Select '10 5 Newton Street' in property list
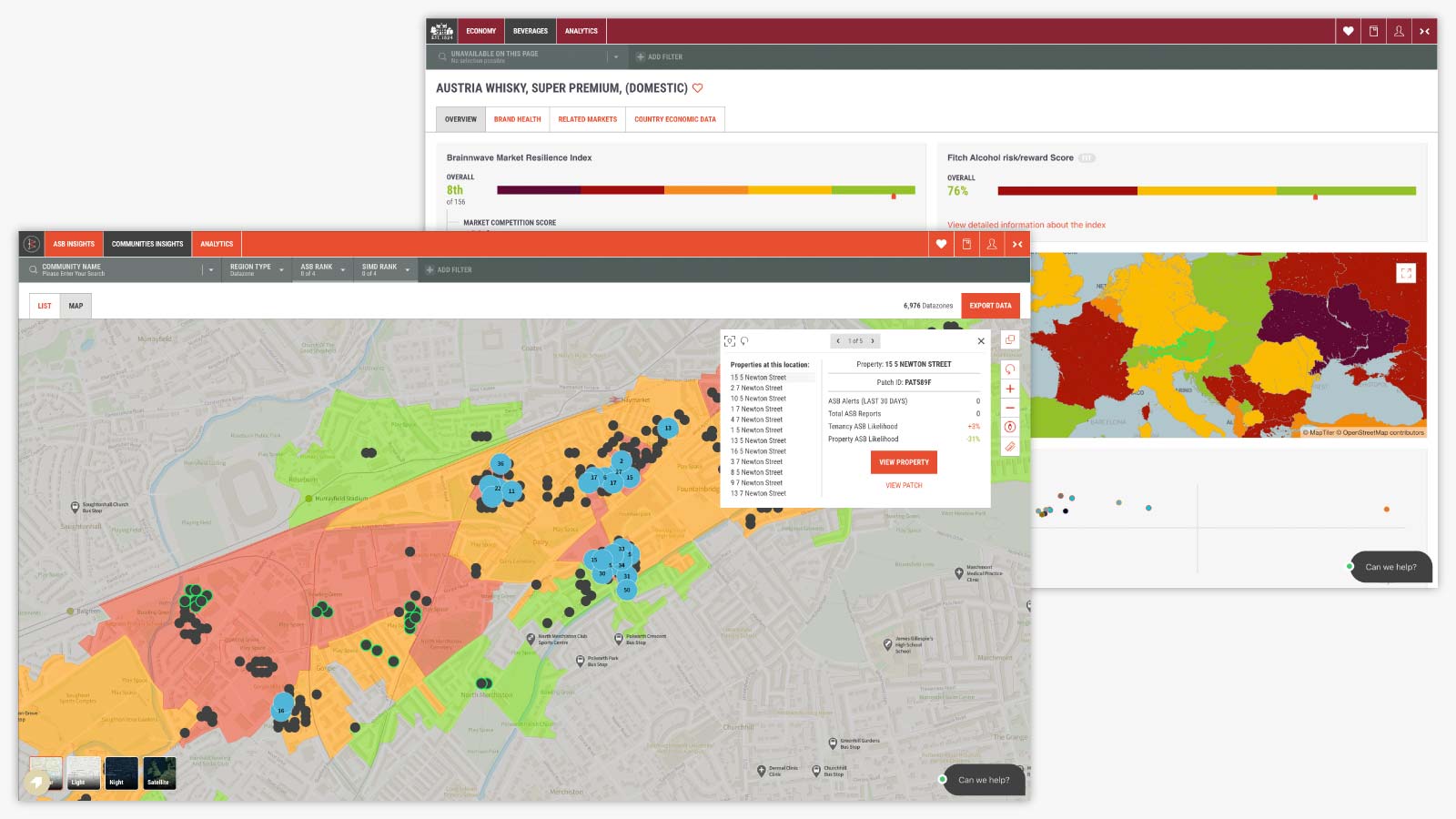 (x=758, y=399)
